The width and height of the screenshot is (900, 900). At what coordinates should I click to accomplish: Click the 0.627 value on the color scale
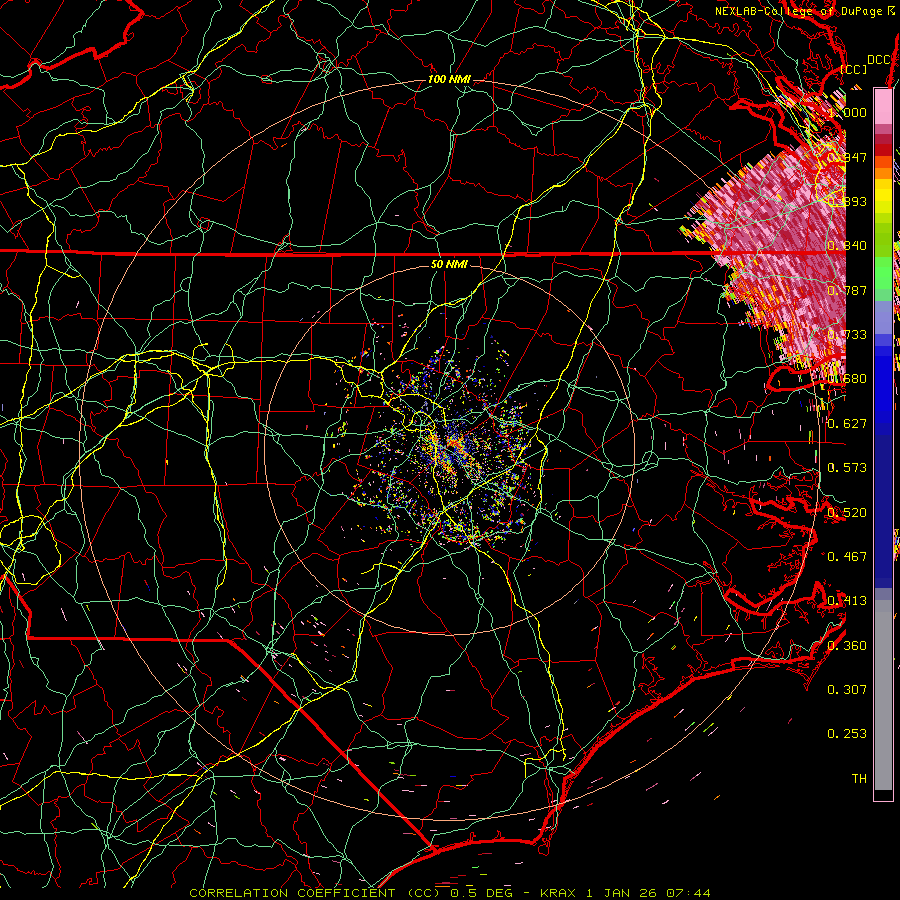click(x=847, y=424)
